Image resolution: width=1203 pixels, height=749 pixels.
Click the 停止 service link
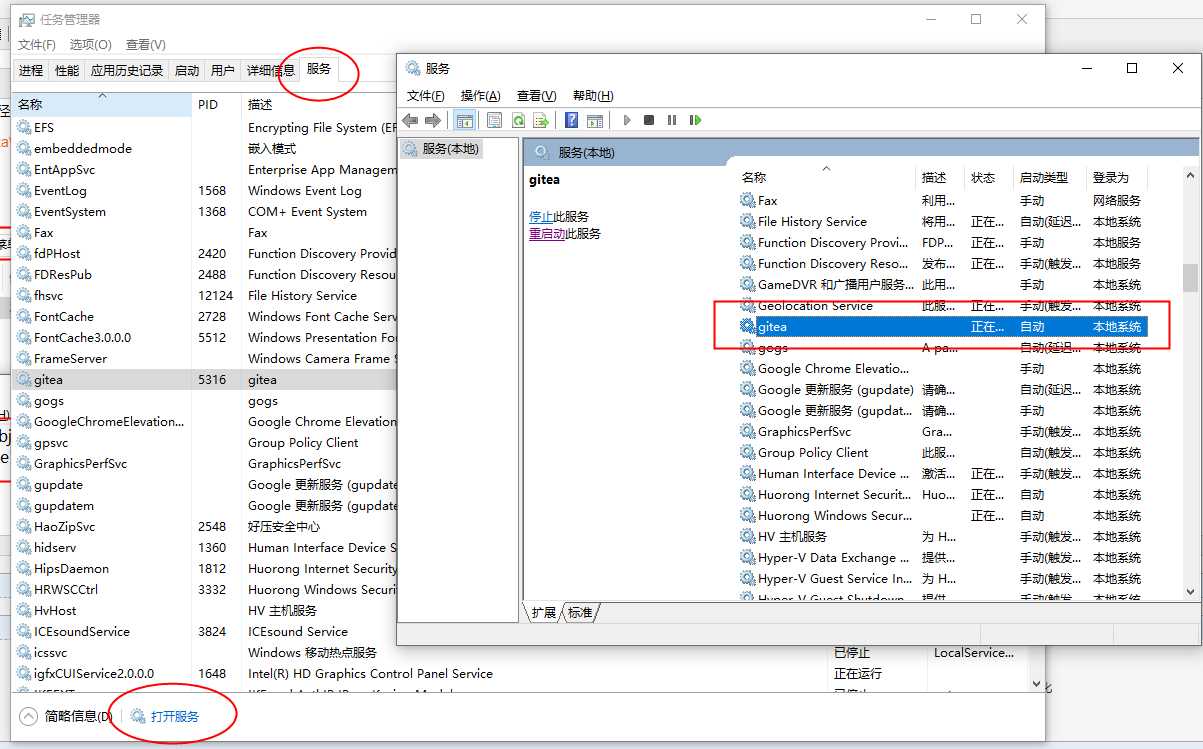[541, 217]
